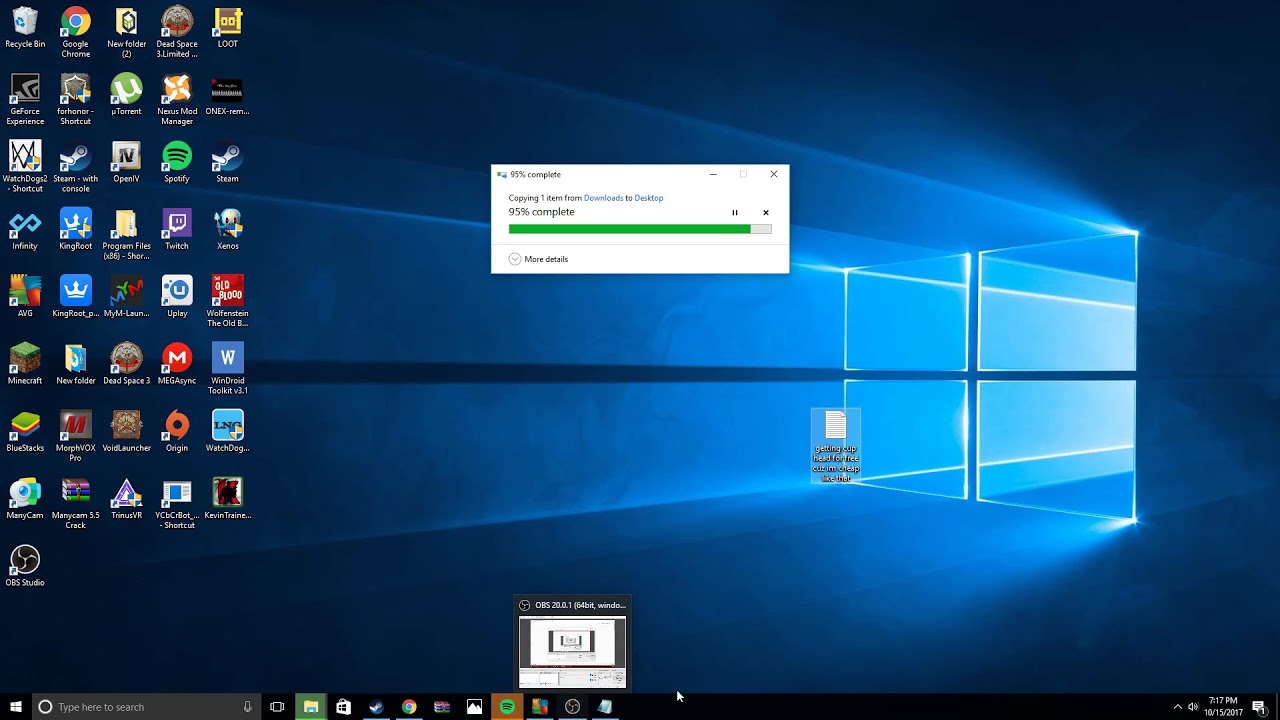Open the Windows Start menu
This screenshot has width=1280, height=720.
pos(16,707)
